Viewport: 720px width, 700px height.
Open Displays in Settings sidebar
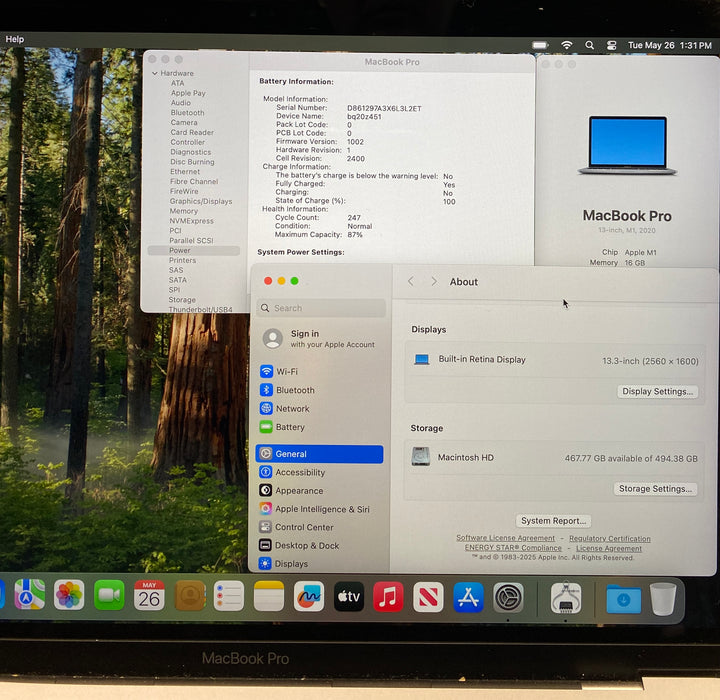click(x=320, y=563)
